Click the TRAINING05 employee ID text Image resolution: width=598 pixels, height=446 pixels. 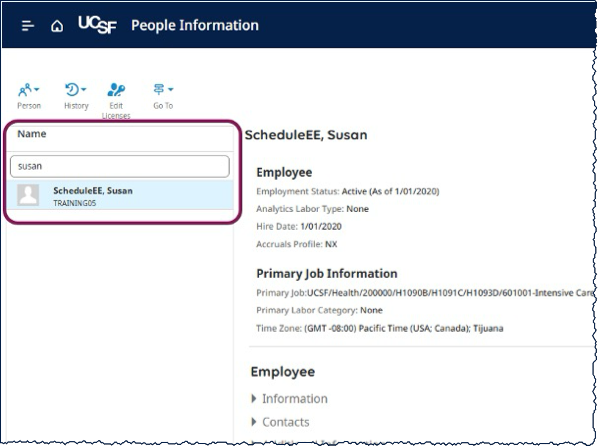pos(75,203)
